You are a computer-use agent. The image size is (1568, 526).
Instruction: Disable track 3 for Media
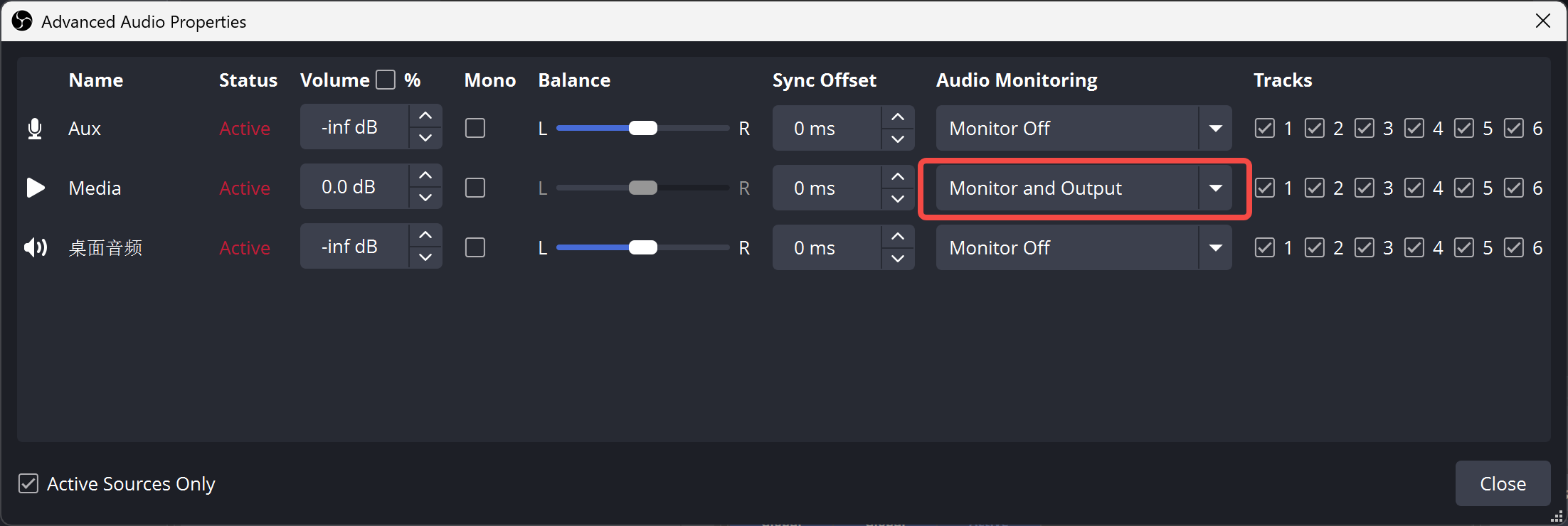pyautogui.click(x=1365, y=188)
